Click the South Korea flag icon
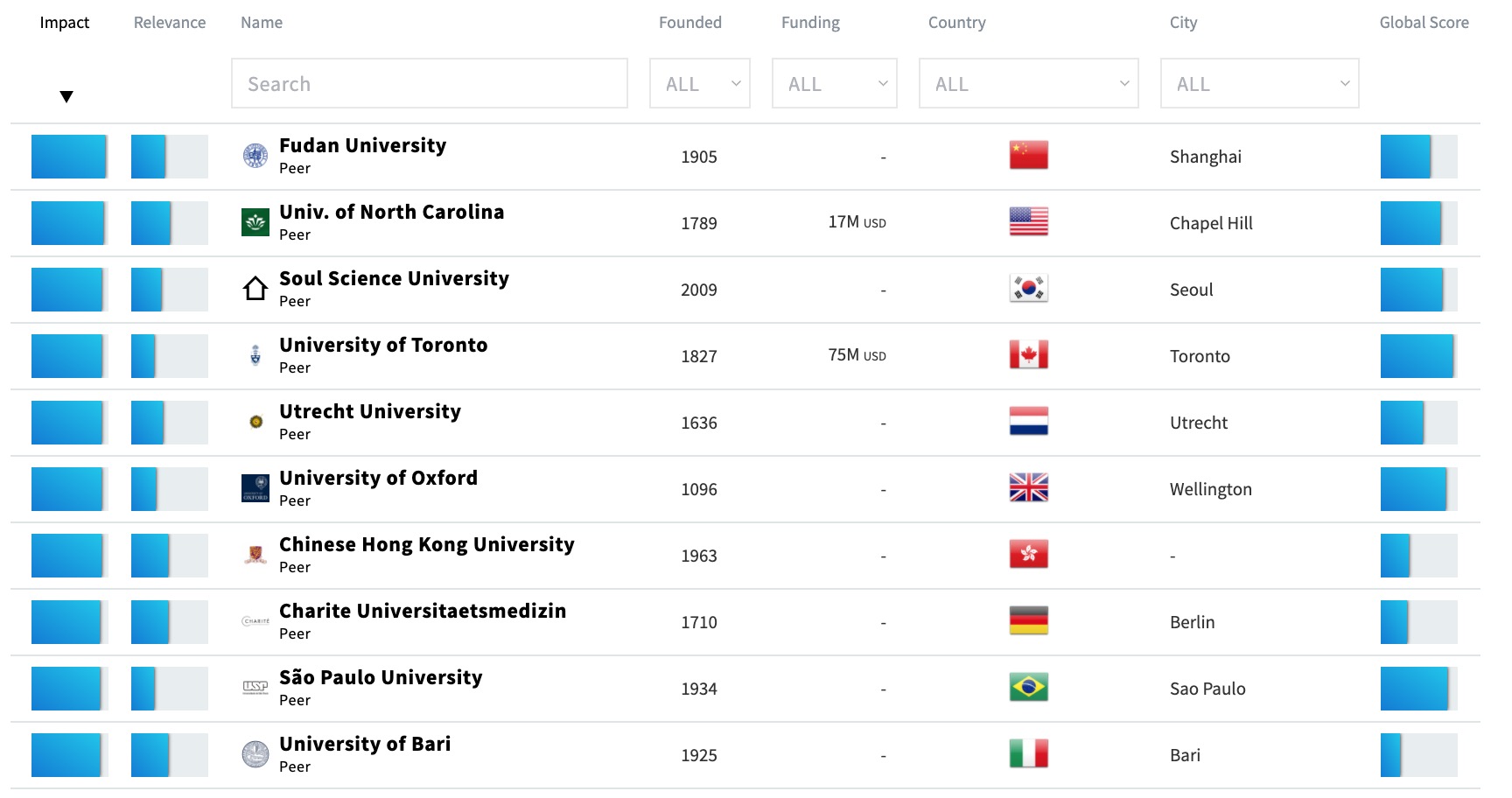Viewport: 1512px width, 798px height. pyautogui.click(x=1028, y=289)
